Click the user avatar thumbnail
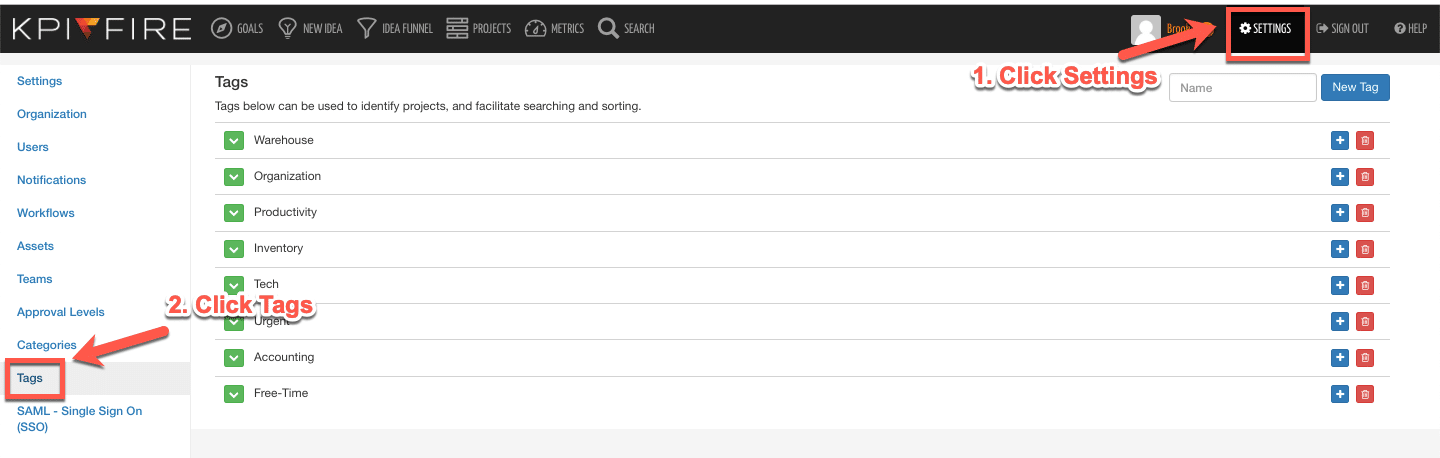 (1145, 29)
